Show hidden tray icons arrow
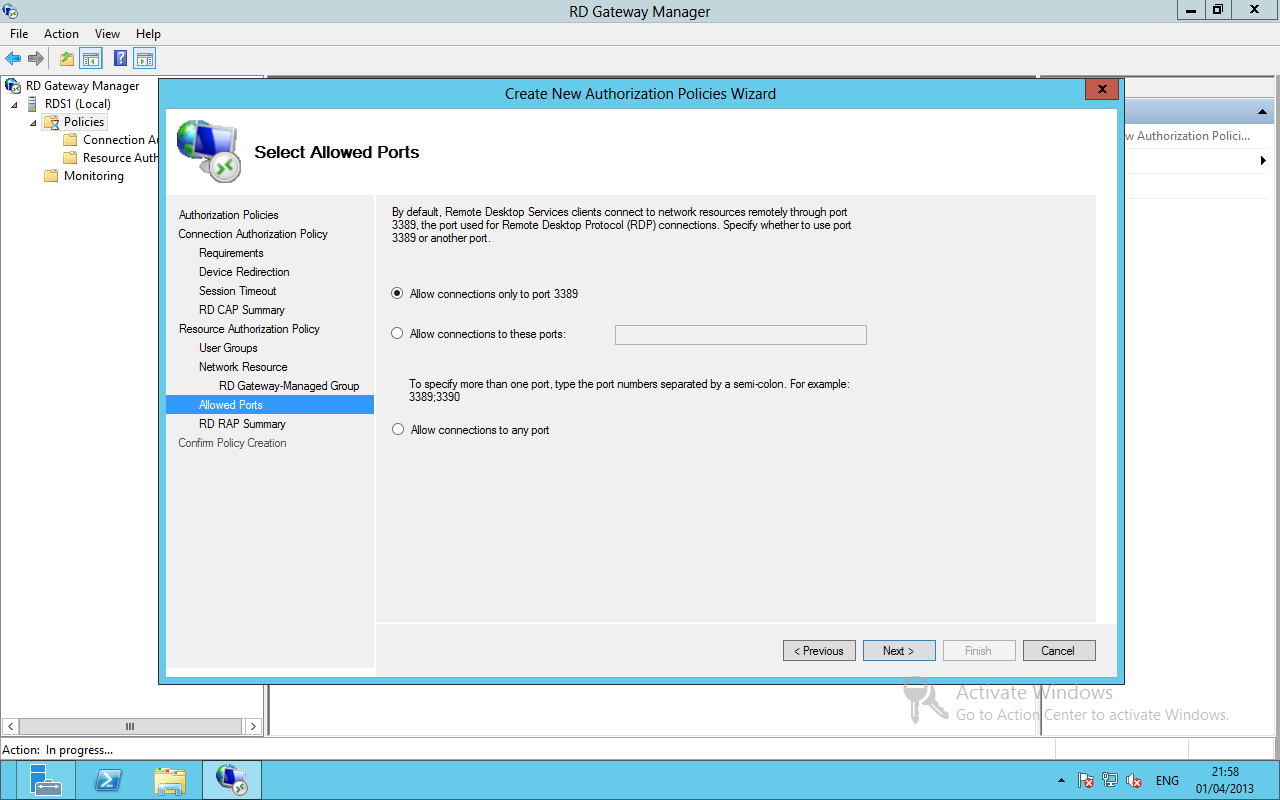 pyautogui.click(x=1061, y=781)
